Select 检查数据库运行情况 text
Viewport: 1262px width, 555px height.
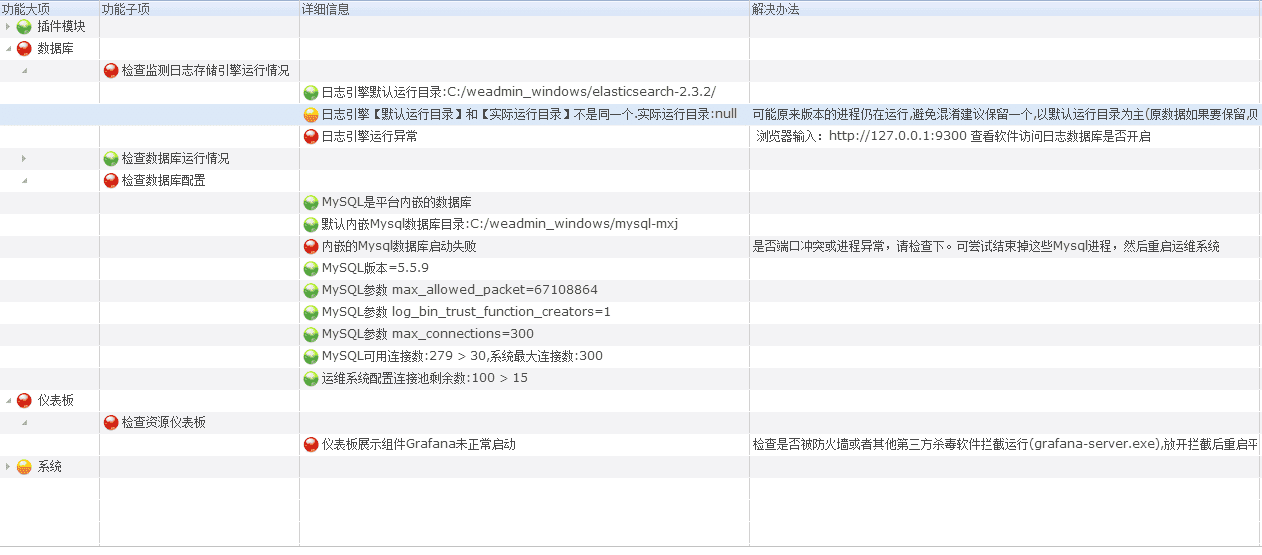175,159
